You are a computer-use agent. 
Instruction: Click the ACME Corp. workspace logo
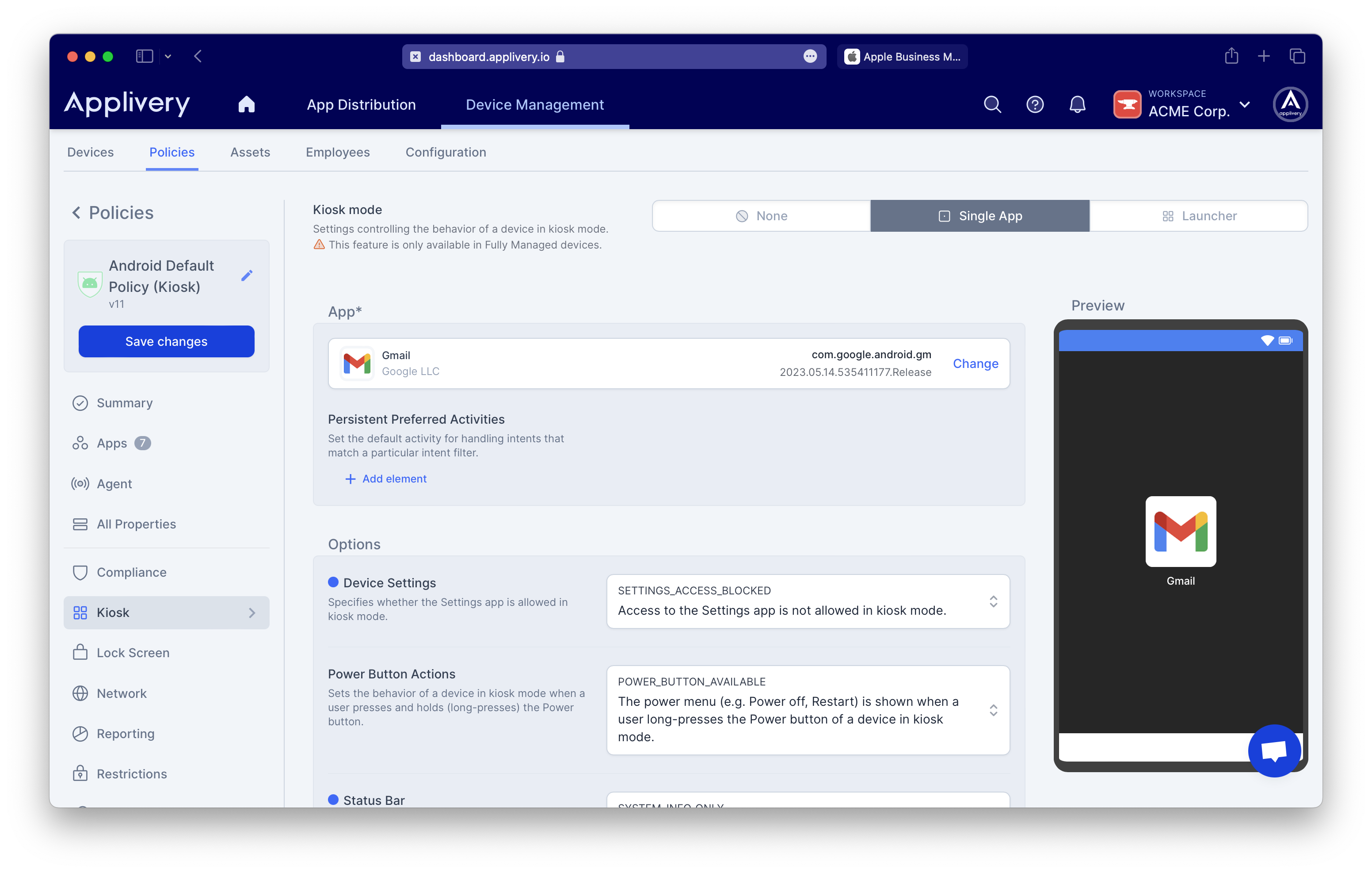pos(1127,104)
